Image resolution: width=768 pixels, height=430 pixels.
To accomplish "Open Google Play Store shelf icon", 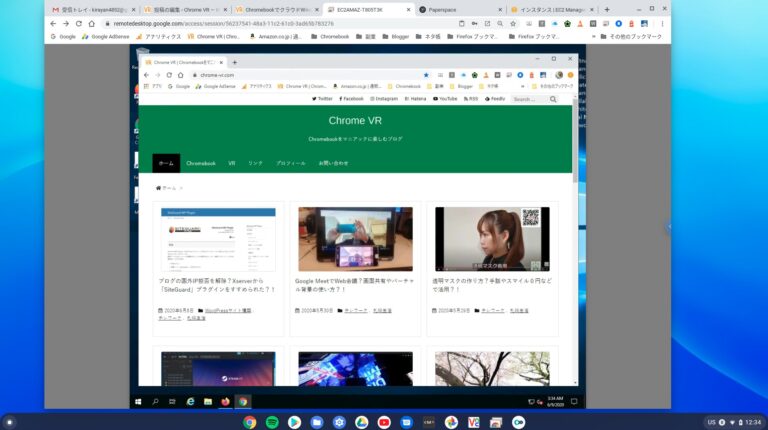I will pyautogui.click(x=294, y=422).
